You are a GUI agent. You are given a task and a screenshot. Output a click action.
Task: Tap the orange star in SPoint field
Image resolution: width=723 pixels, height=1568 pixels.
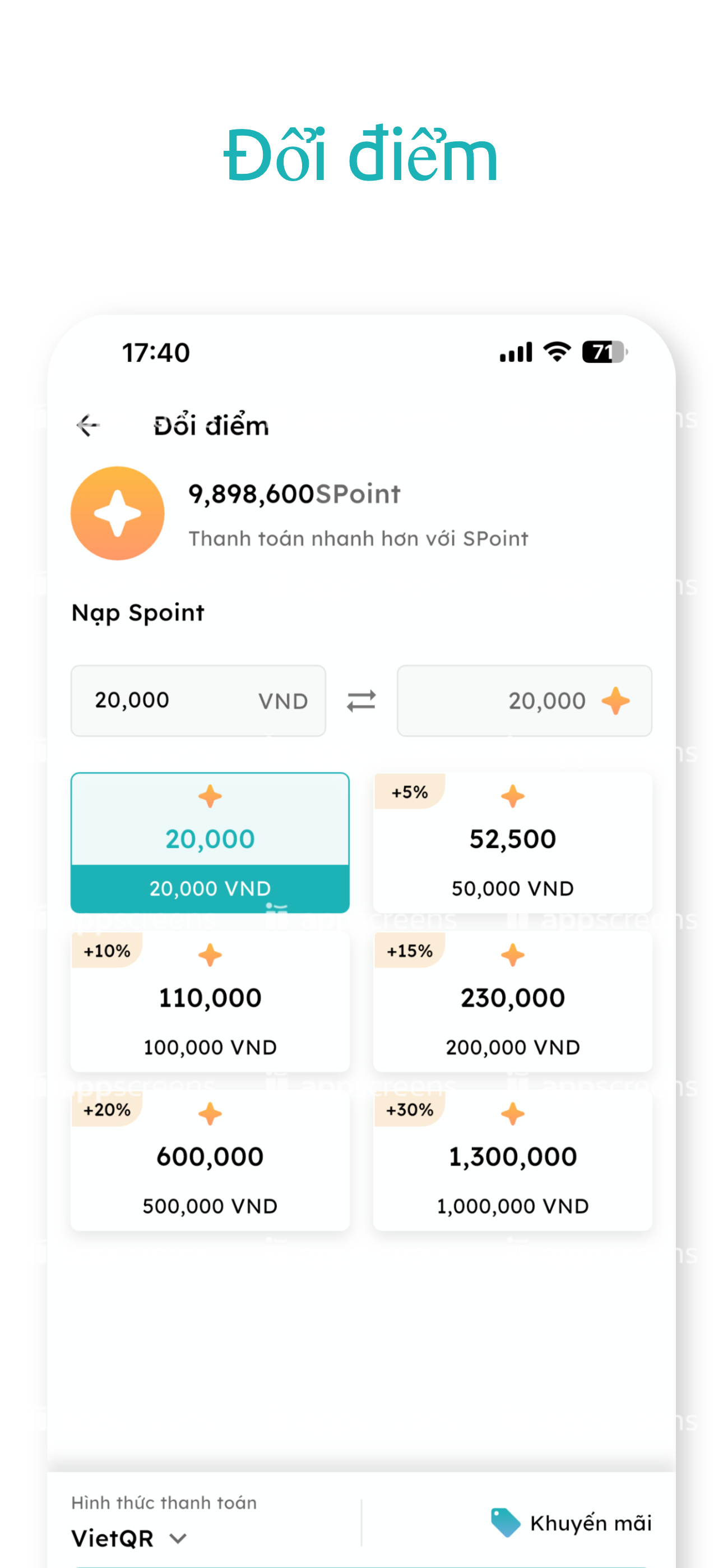click(x=615, y=700)
